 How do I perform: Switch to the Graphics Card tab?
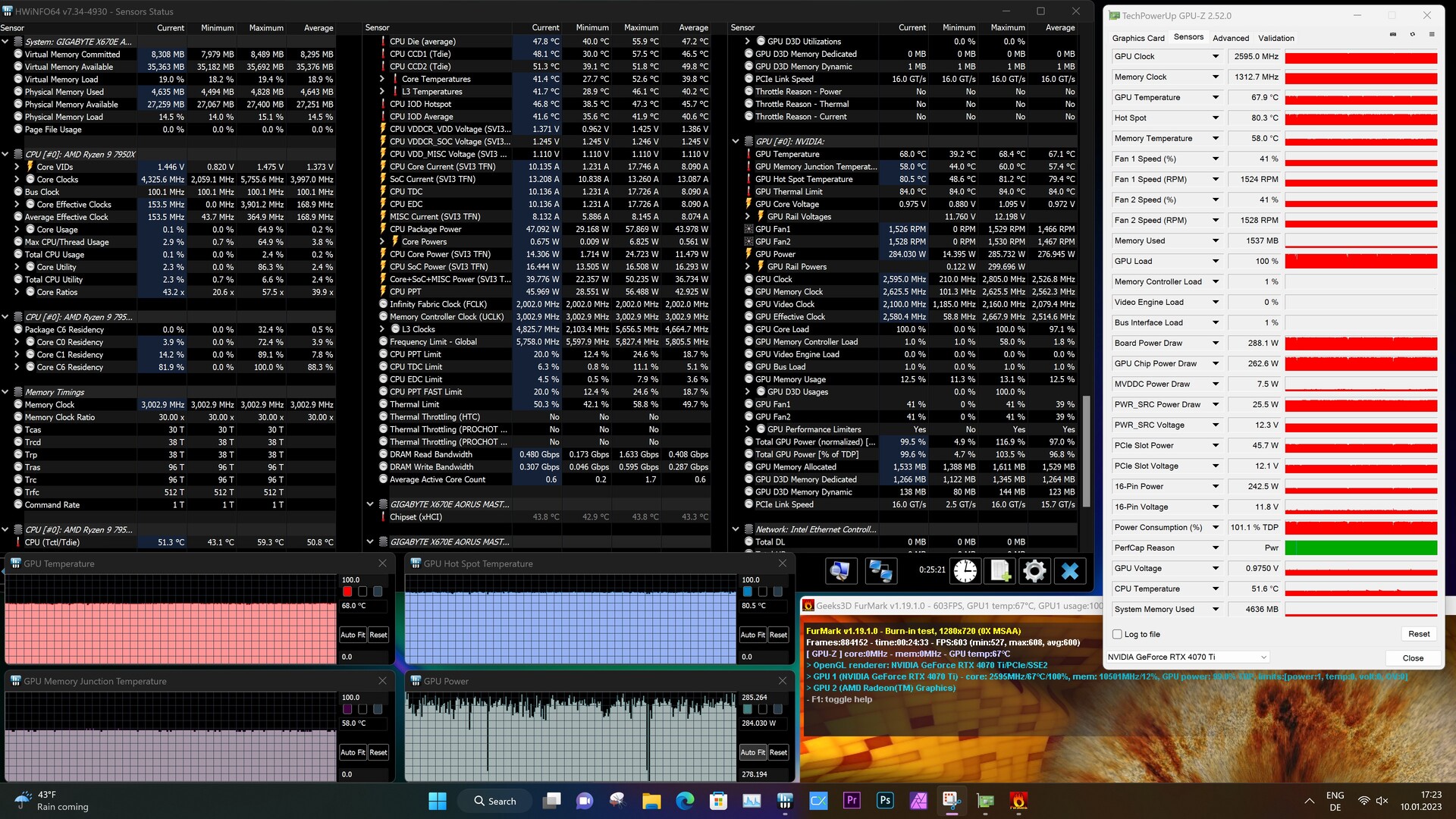click(1137, 38)
